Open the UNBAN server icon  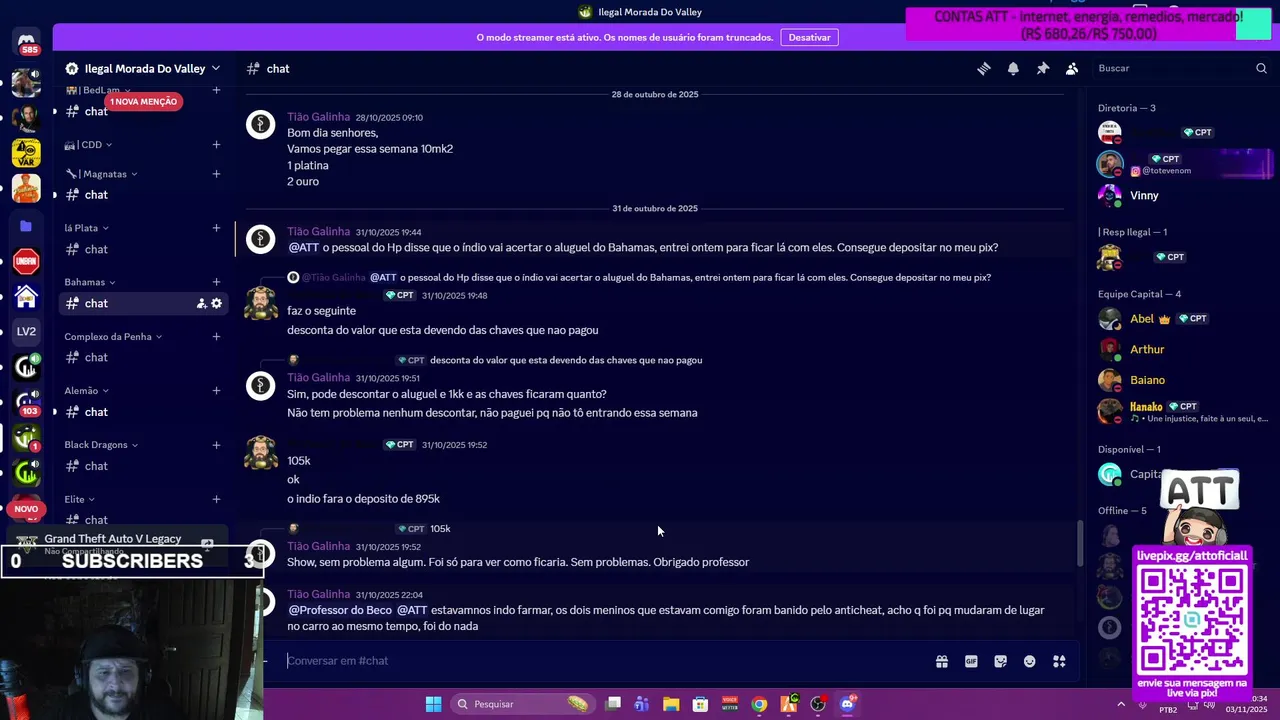tap(26, 262)
